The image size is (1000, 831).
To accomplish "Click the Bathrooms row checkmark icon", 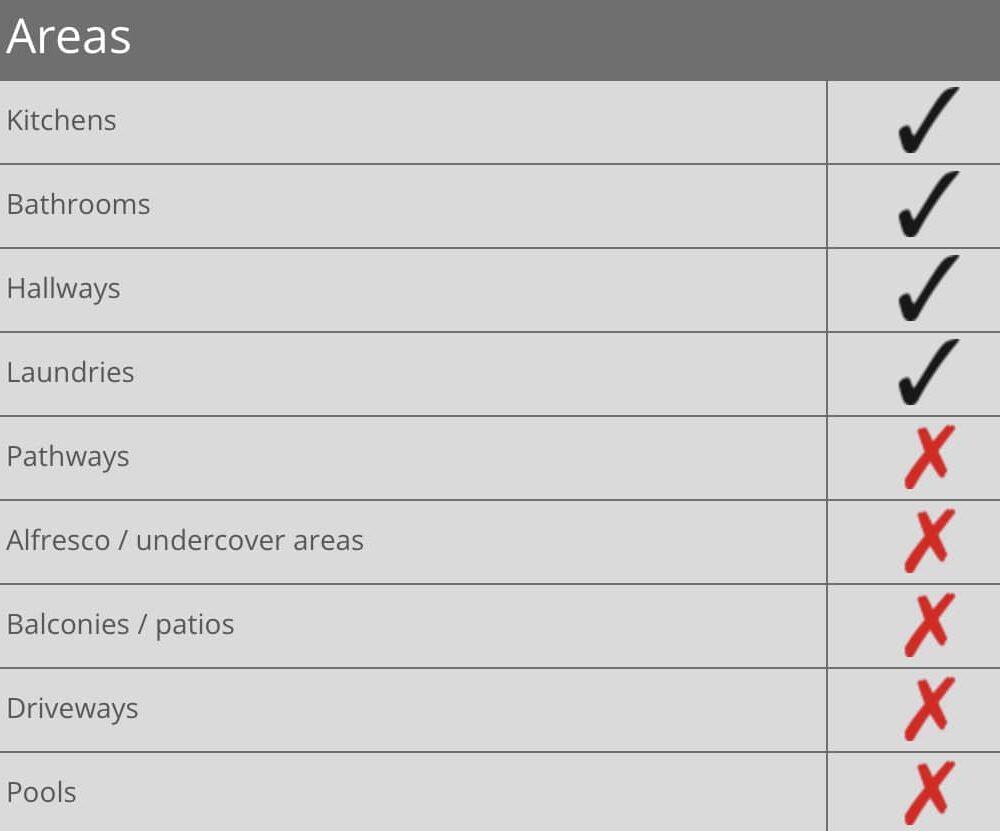I will click(x=927, y=205).
